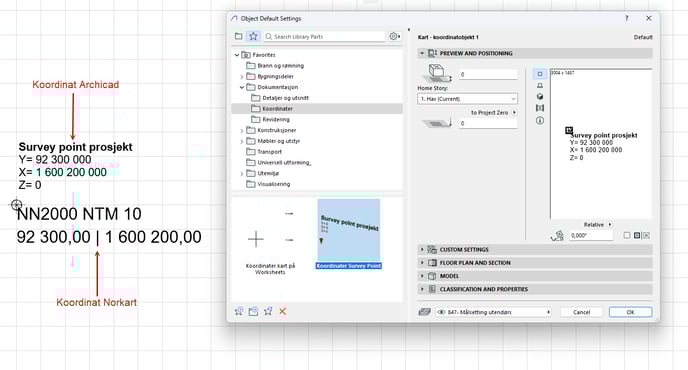Select the Revidering folder
This screenshot has width=688, height=370.
pos(270,119)
